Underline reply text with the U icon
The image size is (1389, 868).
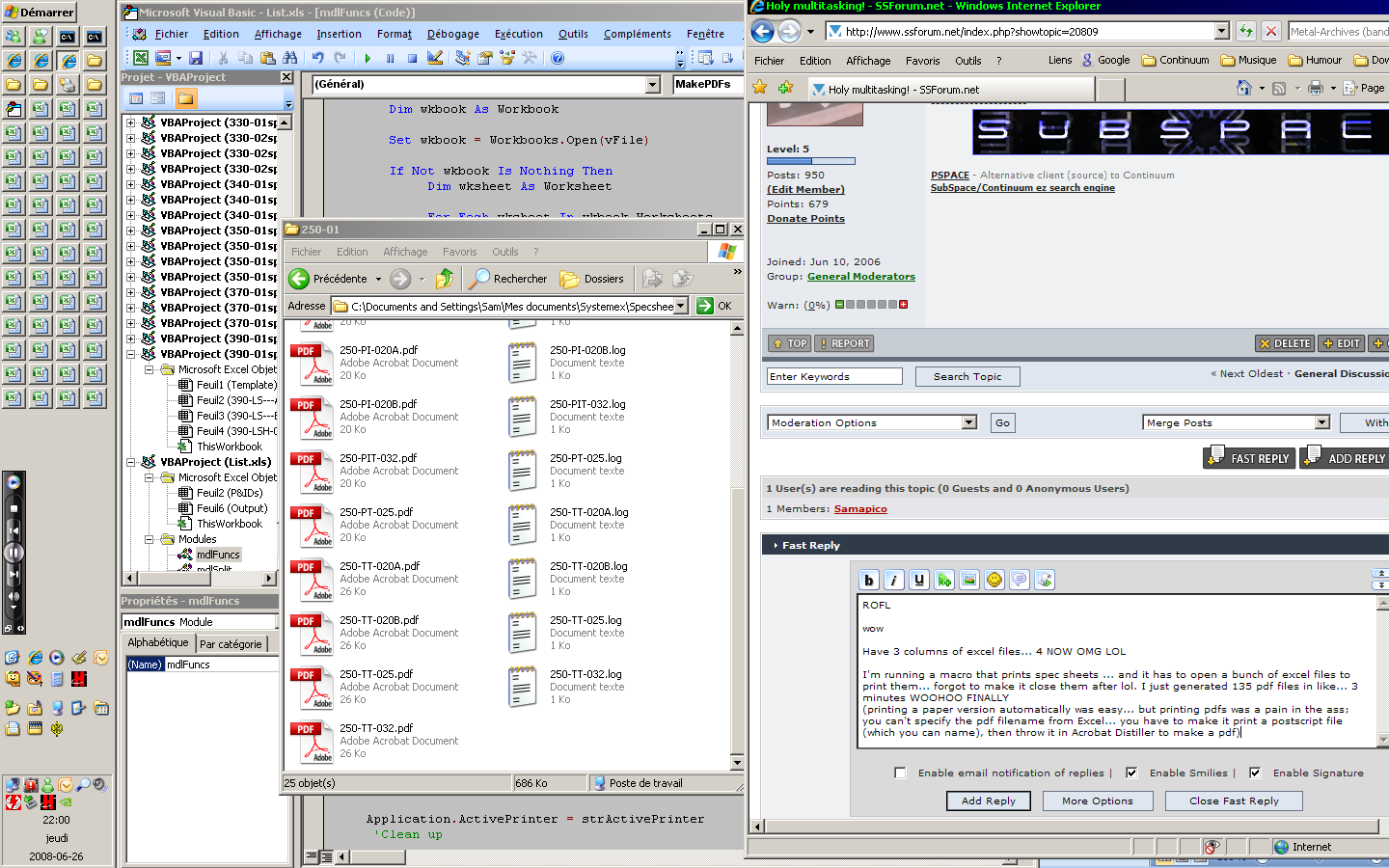pyautogui.click(x=919, y=580)
